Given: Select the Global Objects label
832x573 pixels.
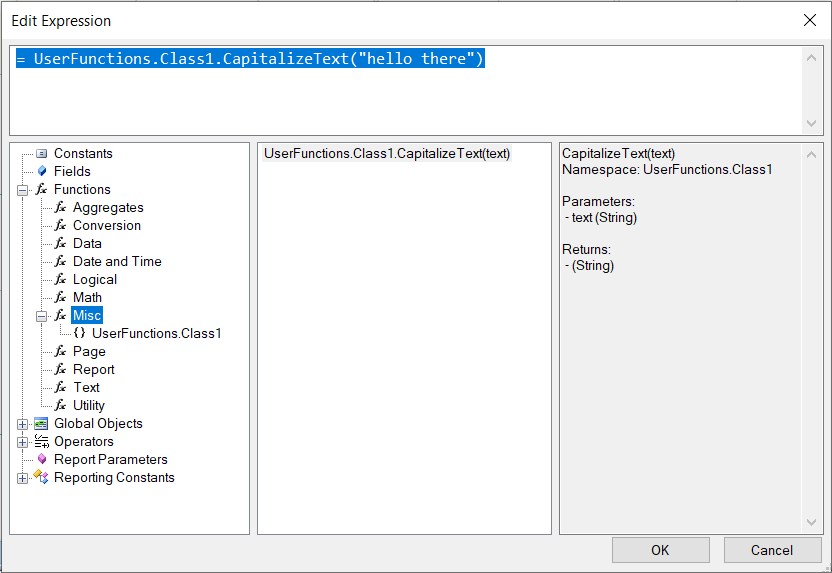Looking at the screenshot, I should tap(98, 423).
